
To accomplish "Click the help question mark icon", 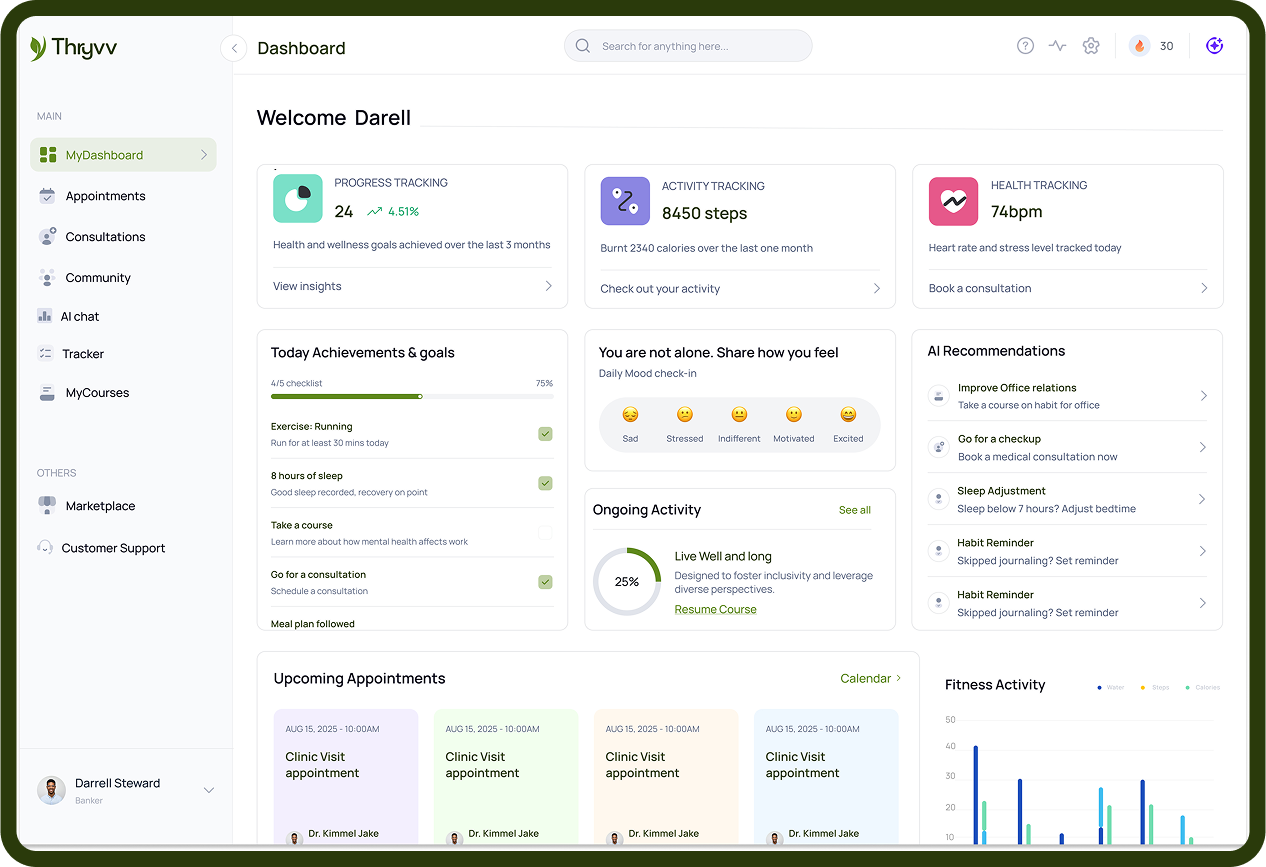I will pyautogui.click(x=1025, y=45).
